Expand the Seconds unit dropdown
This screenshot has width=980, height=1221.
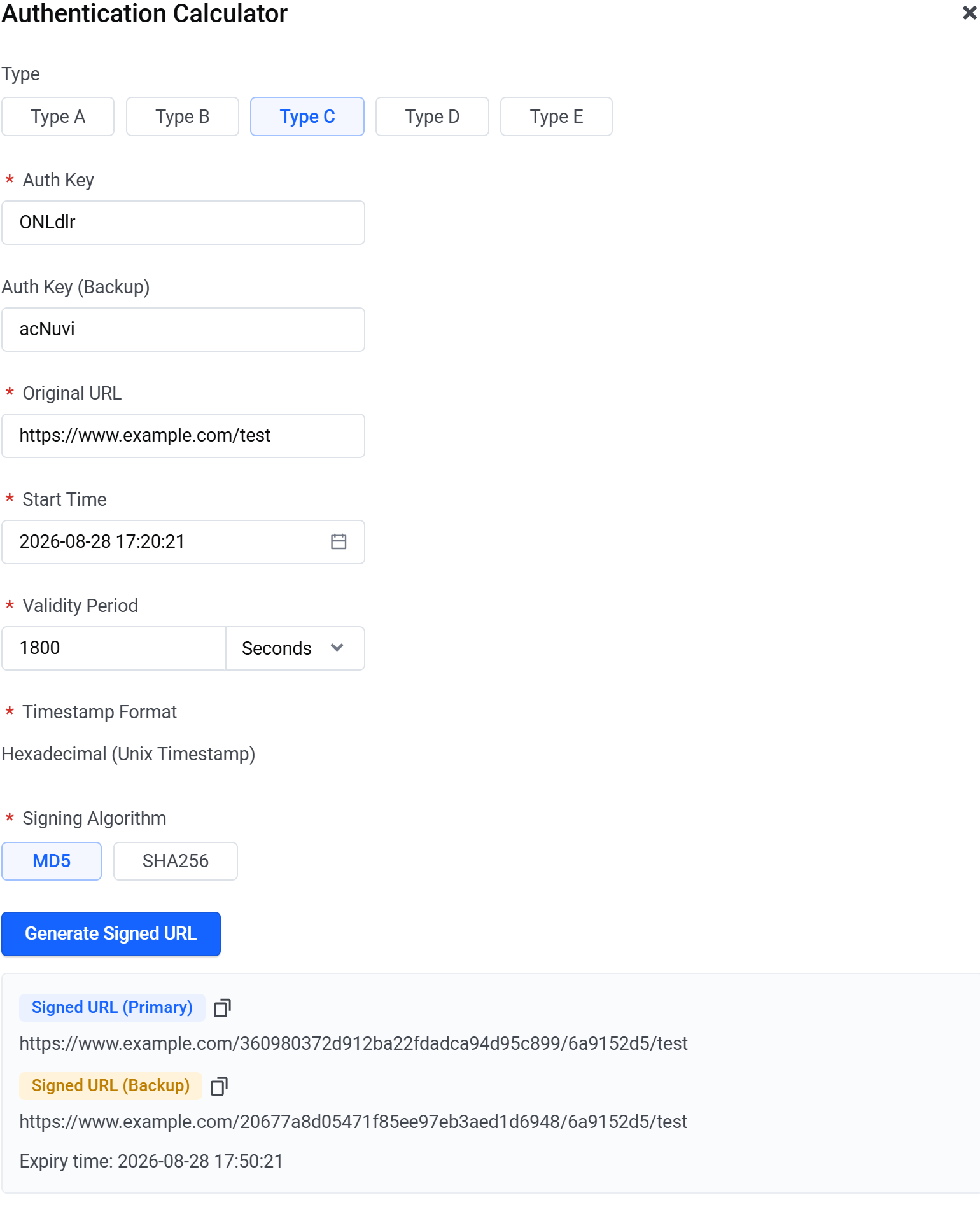tap(295, 648)
